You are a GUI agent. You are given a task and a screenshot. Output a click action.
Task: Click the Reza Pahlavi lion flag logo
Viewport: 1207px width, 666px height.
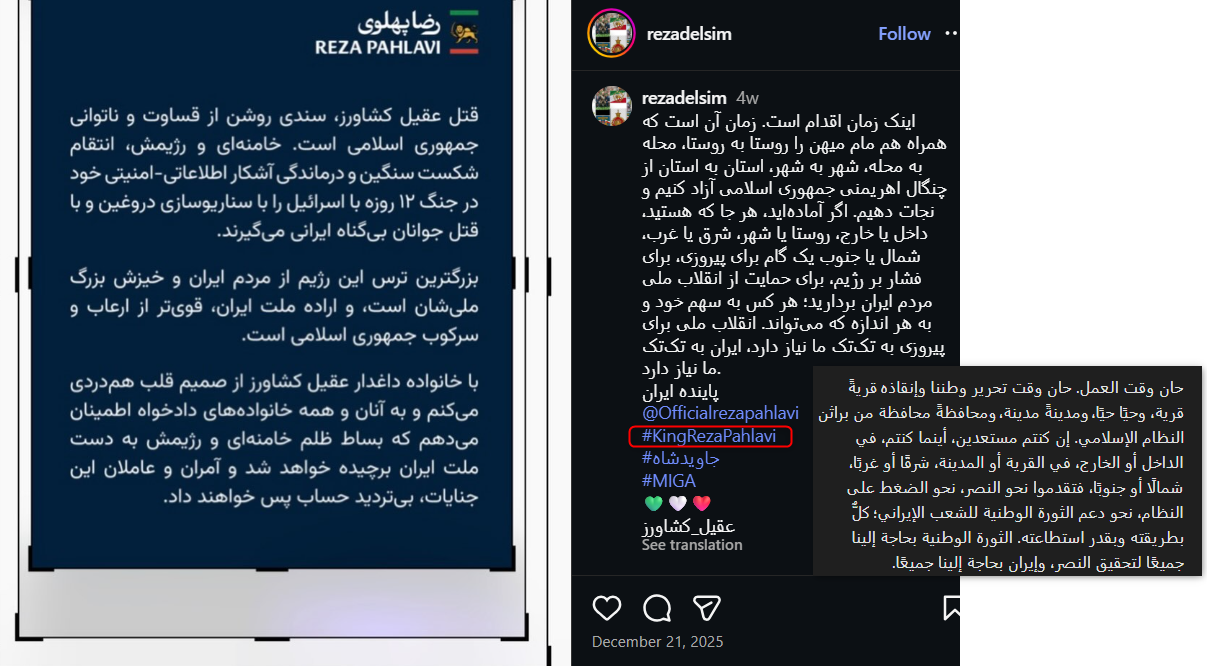pyautogui.click(x=464, y=32)
